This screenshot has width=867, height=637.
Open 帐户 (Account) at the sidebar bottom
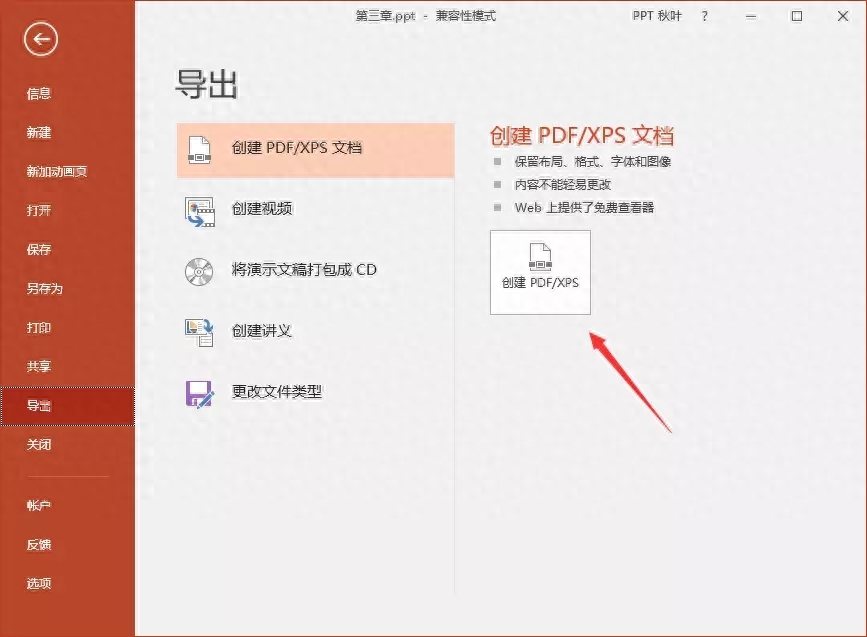pyautogui.click(x=38, y=505)
